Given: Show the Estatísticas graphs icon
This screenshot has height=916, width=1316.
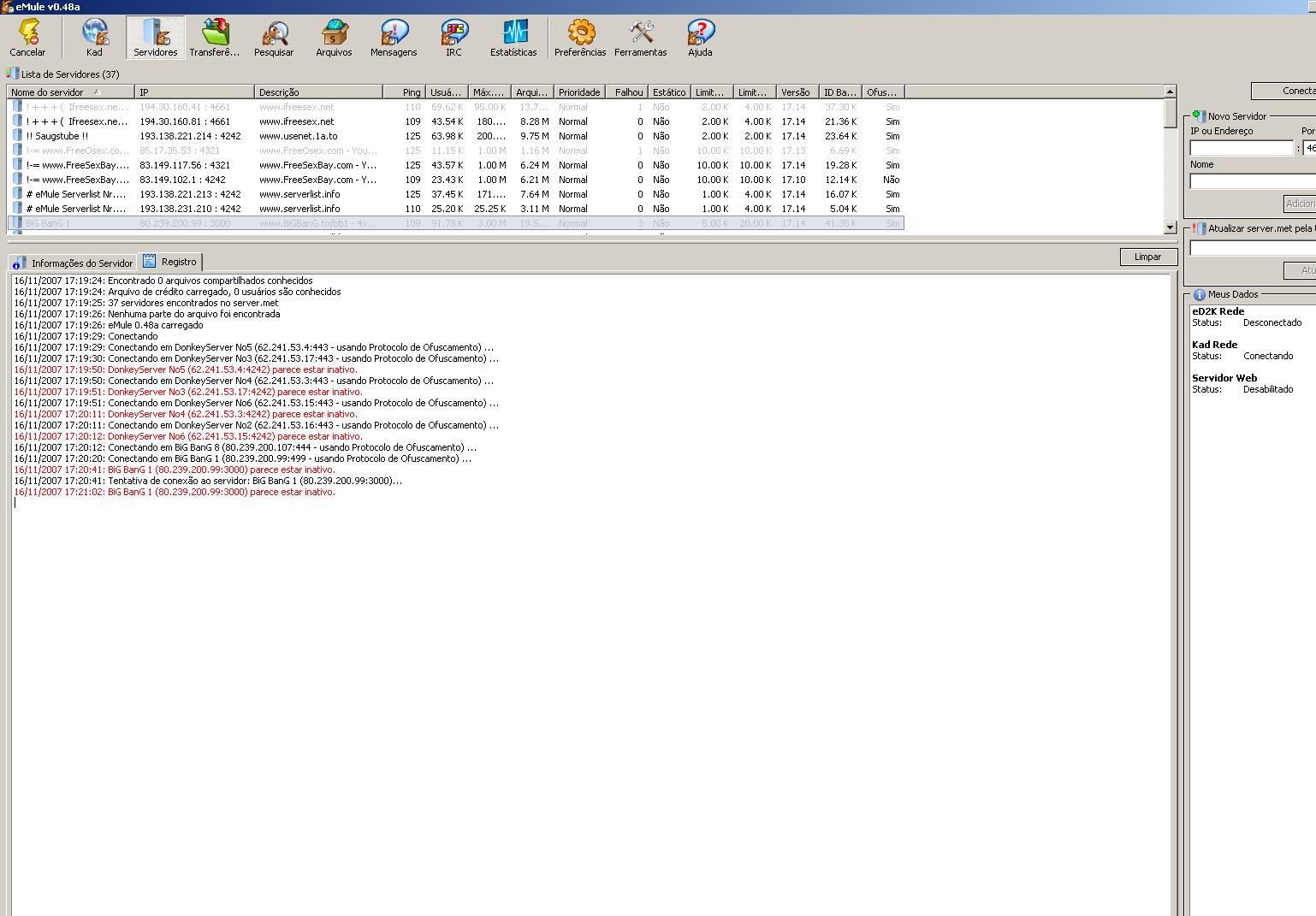Looking at the screenshot, I should click(513, 38).
